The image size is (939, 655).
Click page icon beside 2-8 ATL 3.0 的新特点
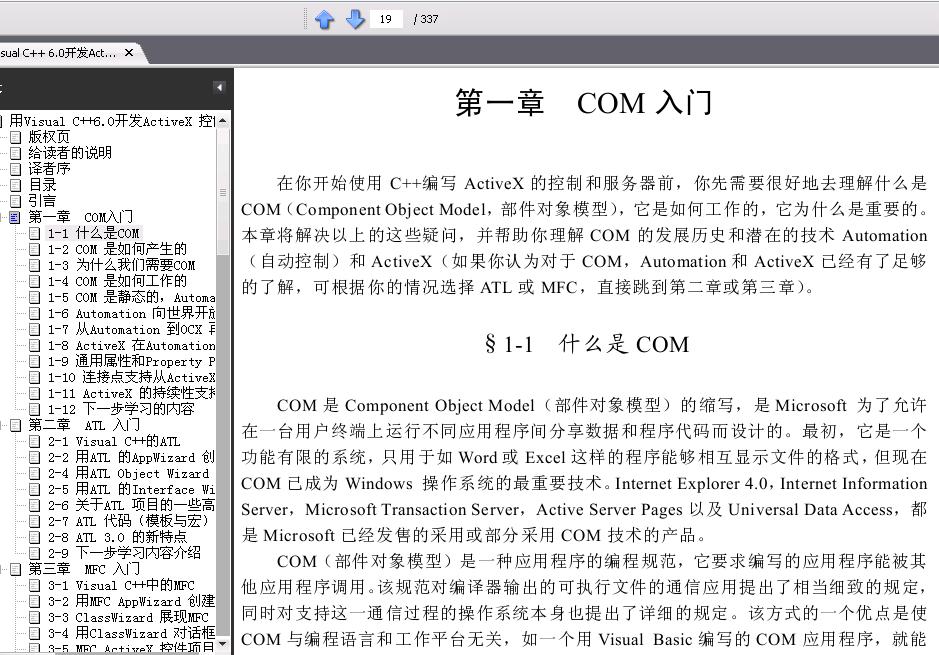[x=35, y=537]
